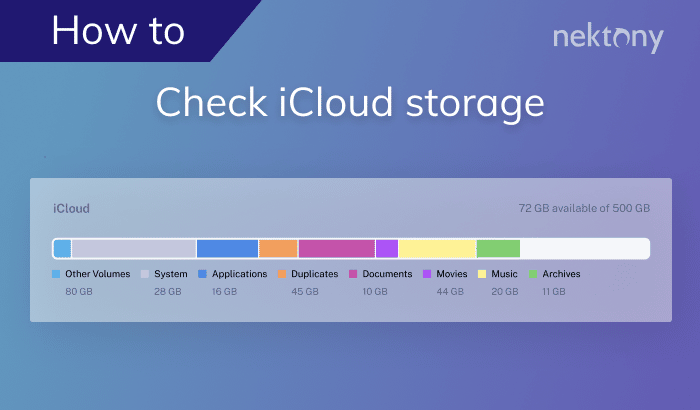This screenshot has width=700, height=410.
Task: Select the green Archives bar segment
Action: tap(498, 249)
